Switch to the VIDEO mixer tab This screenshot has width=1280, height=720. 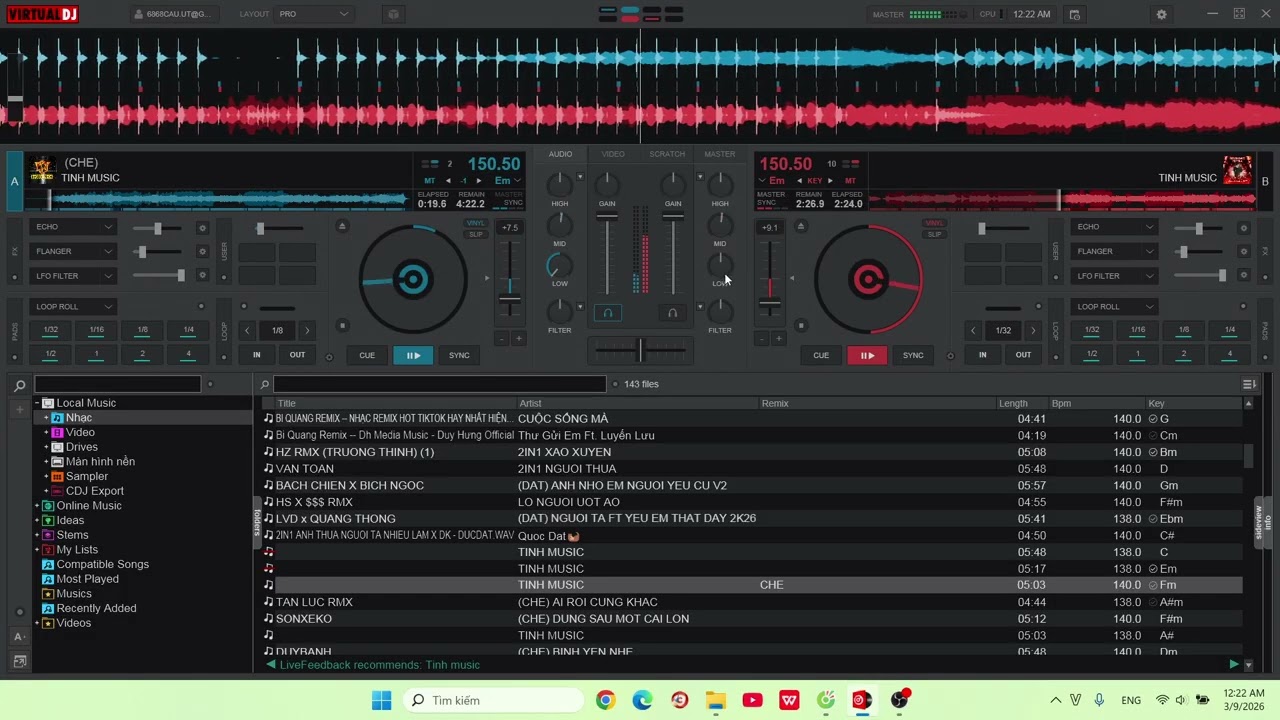(x=613, y=154)
